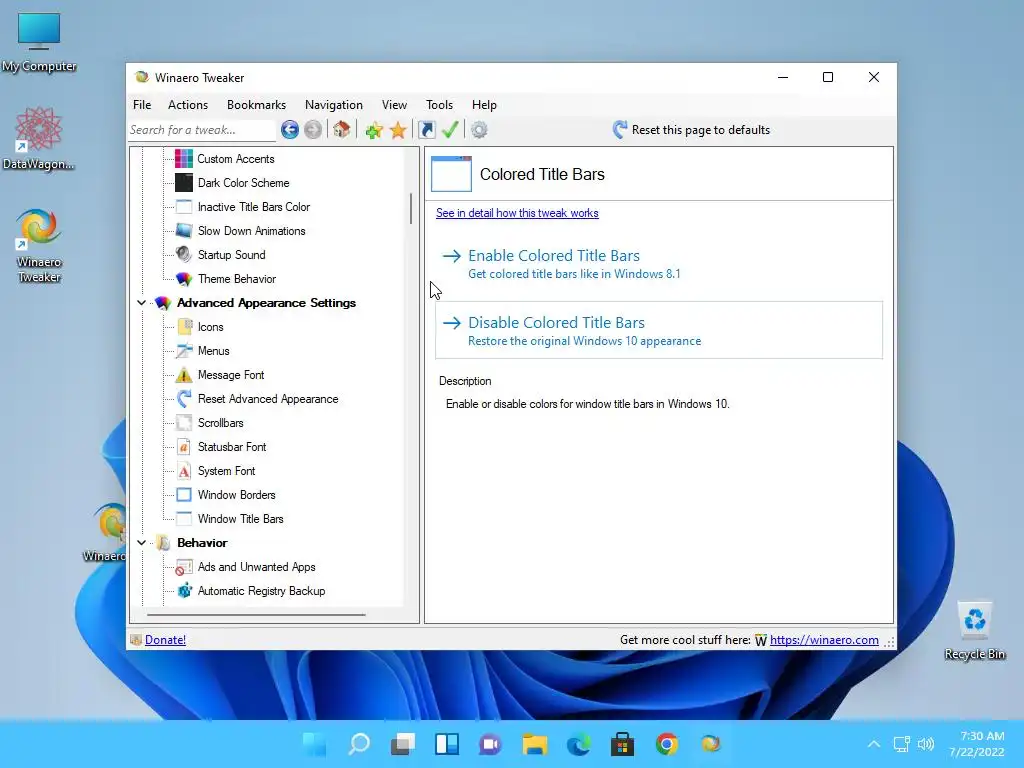Viewport: 1024px width, 768px height.
Task: Click the create shortcut toolbar icon
Action: point(427,130)
